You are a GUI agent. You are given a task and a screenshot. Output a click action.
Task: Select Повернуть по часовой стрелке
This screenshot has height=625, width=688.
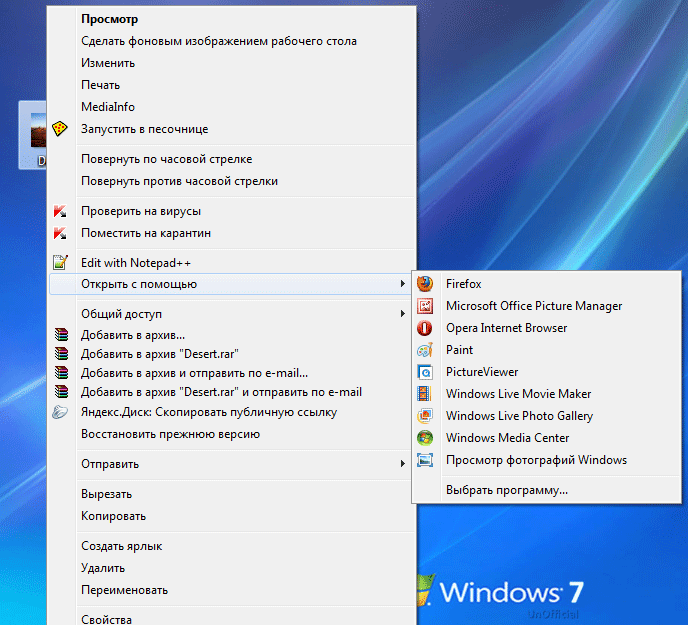tap(166, 159)
